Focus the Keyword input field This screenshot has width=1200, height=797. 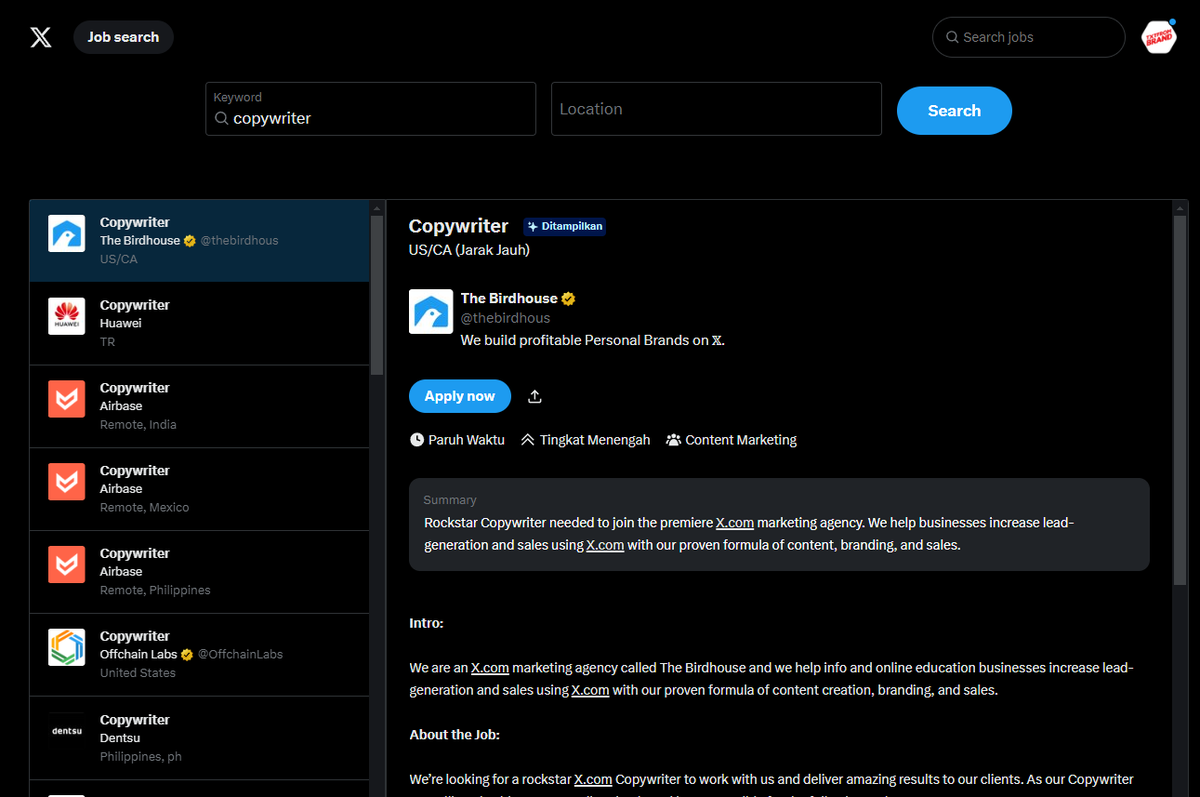(370, 109)
